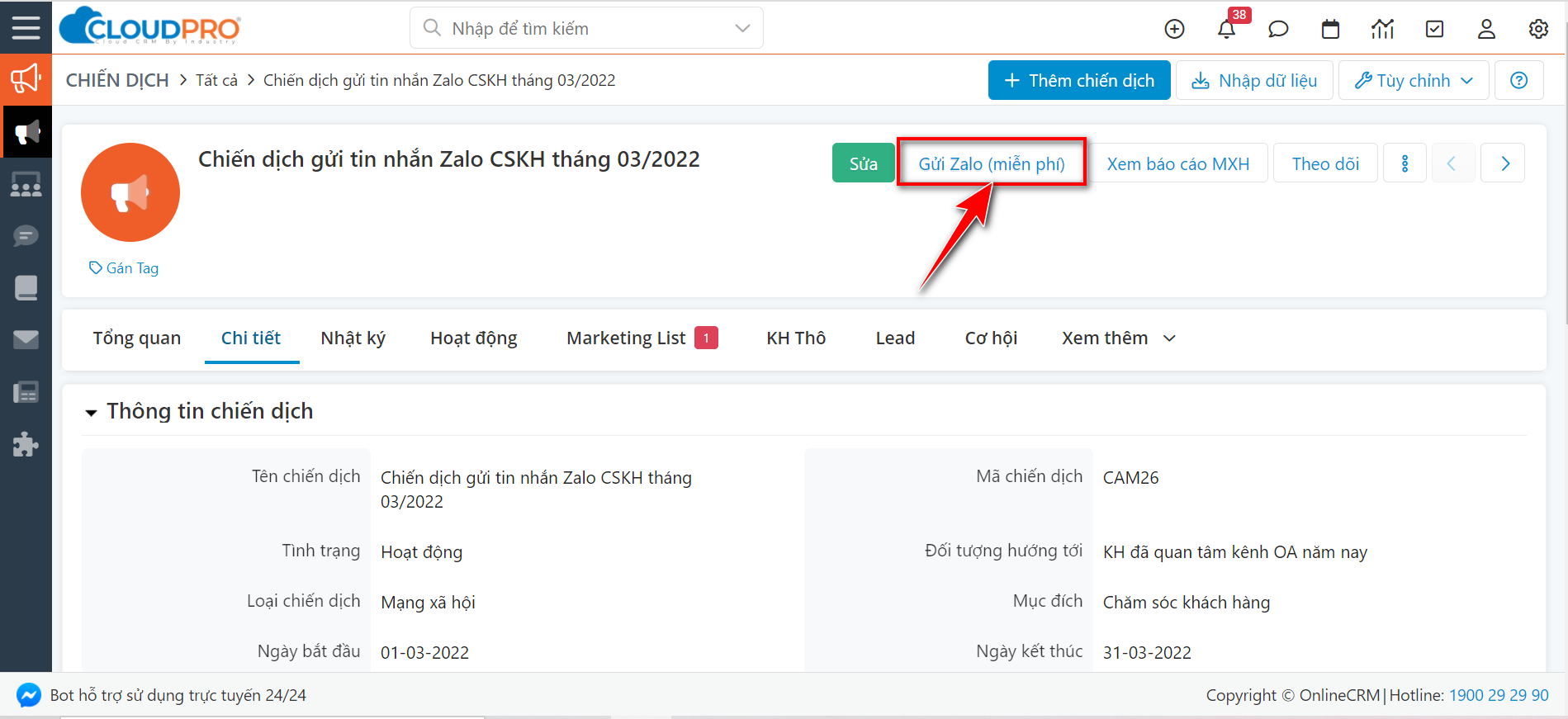Click value KH đã quan tâm kênh OA năm nay
The height and width of the screenshot is (719, 1568).
[1235, 552]
